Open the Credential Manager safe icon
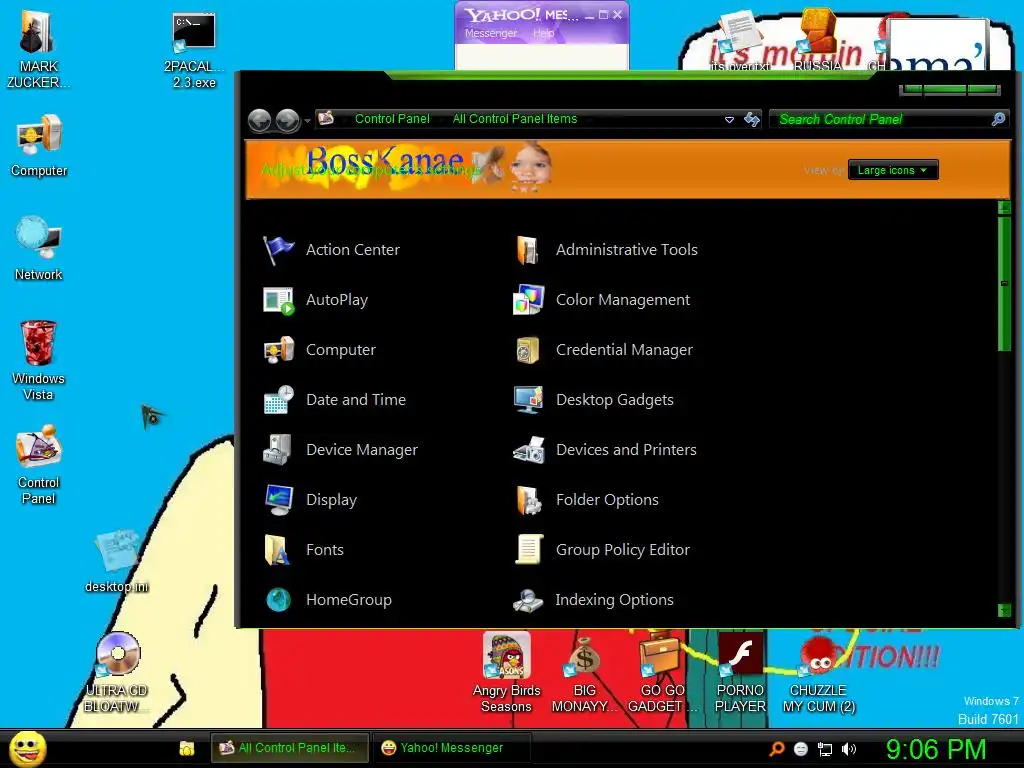 pyautogui.click(x=528, y=350)
